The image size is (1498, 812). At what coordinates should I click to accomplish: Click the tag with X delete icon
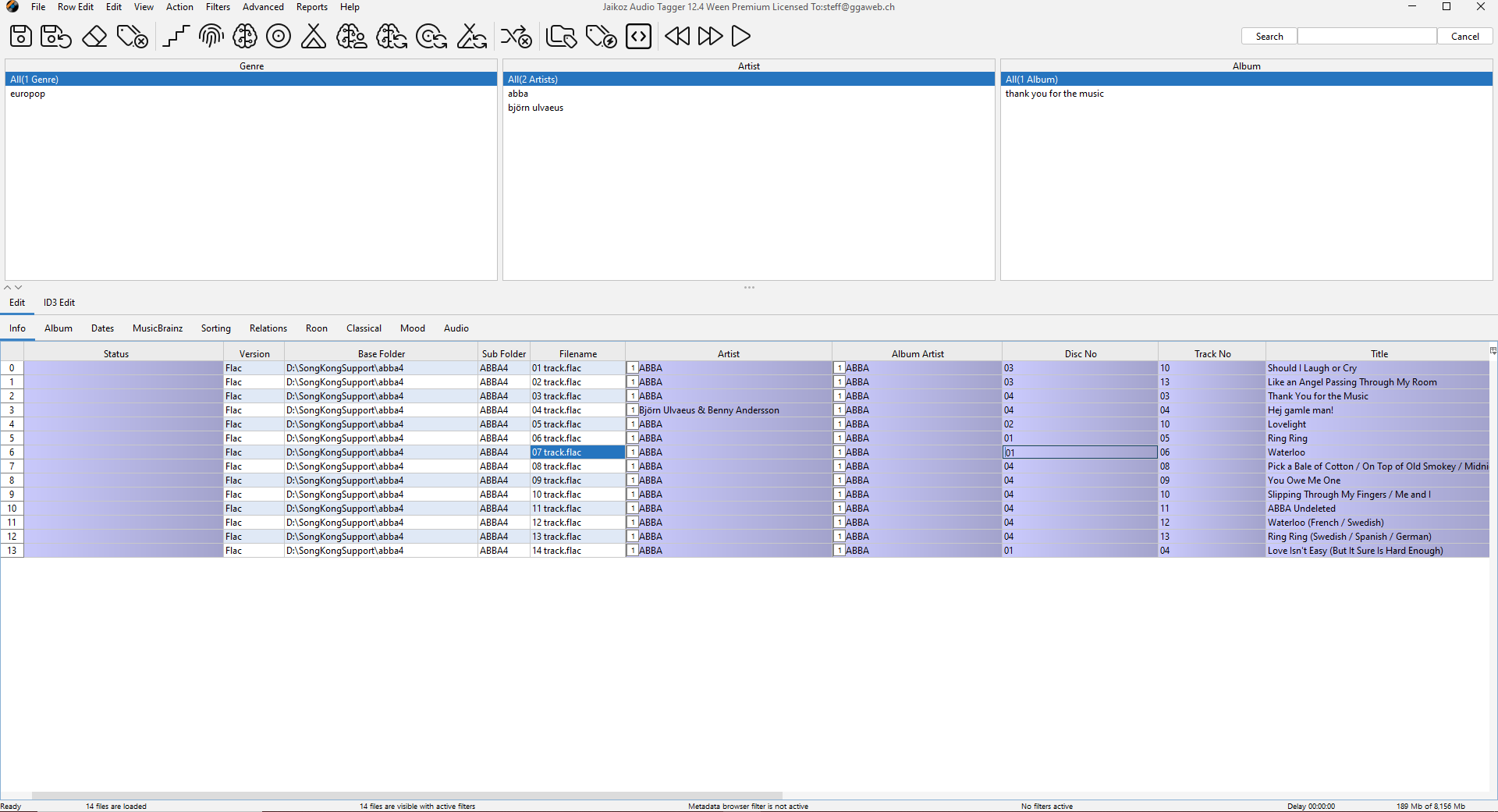133,36
